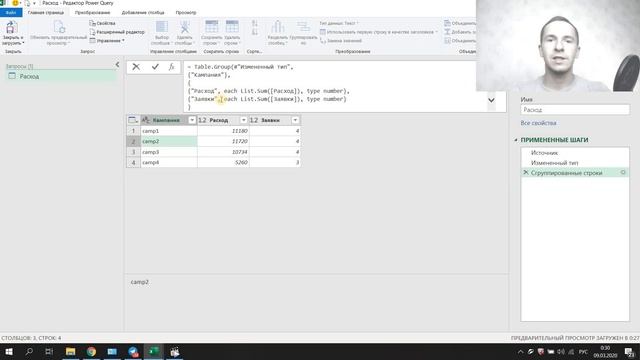Click the Кампания column text type icon
The height and width of the screenshot is (360, 640).
pyautogui.click(x=146, y=120)
